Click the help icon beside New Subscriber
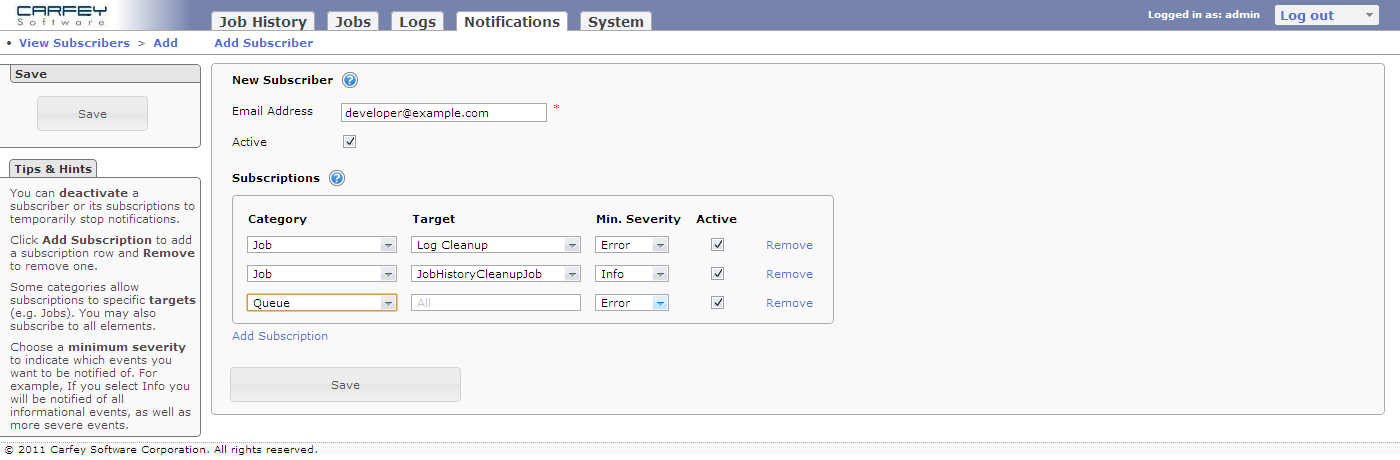 [350, 81]
